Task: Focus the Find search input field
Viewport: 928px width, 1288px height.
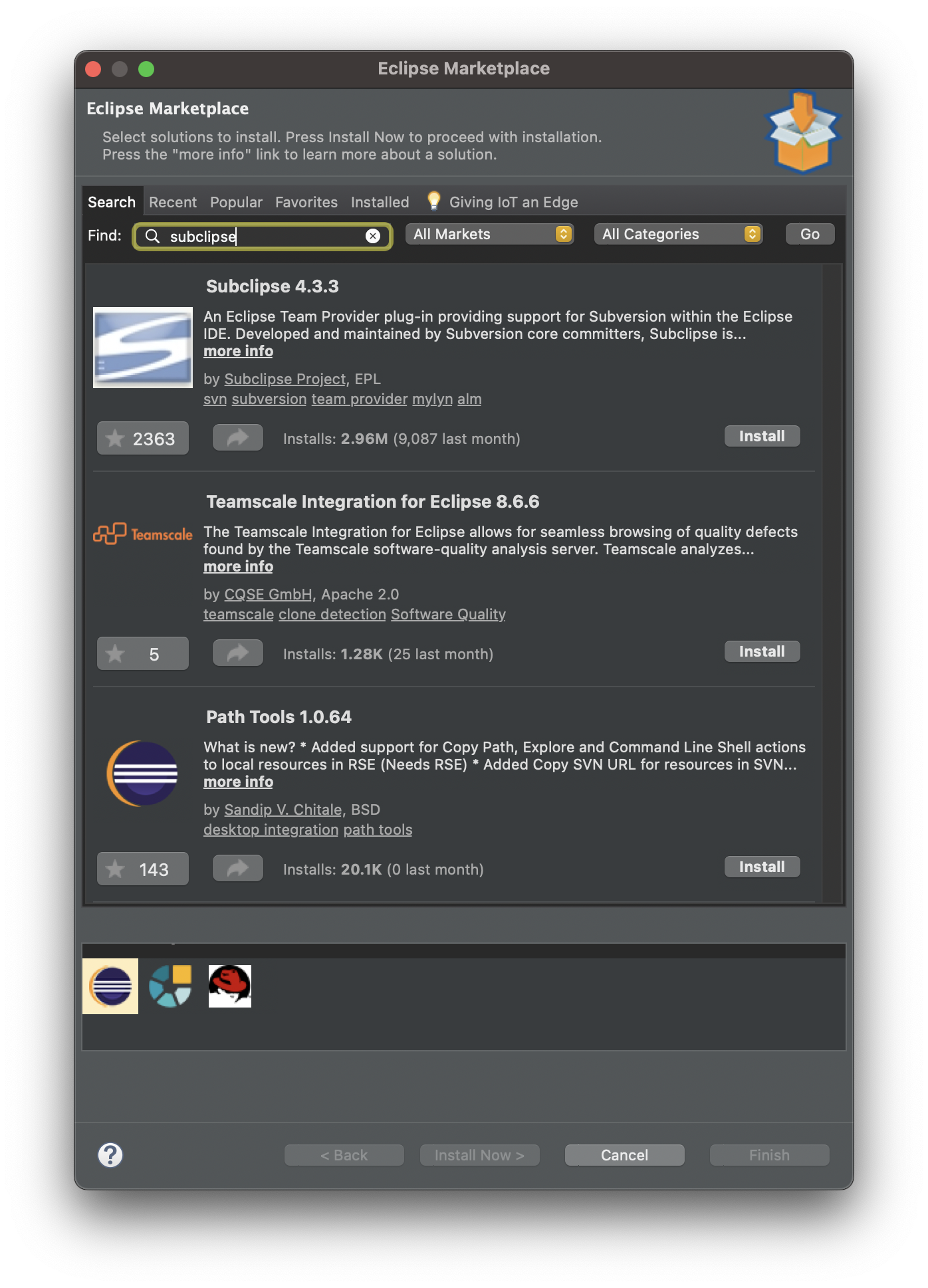Action: pos(263,236)
